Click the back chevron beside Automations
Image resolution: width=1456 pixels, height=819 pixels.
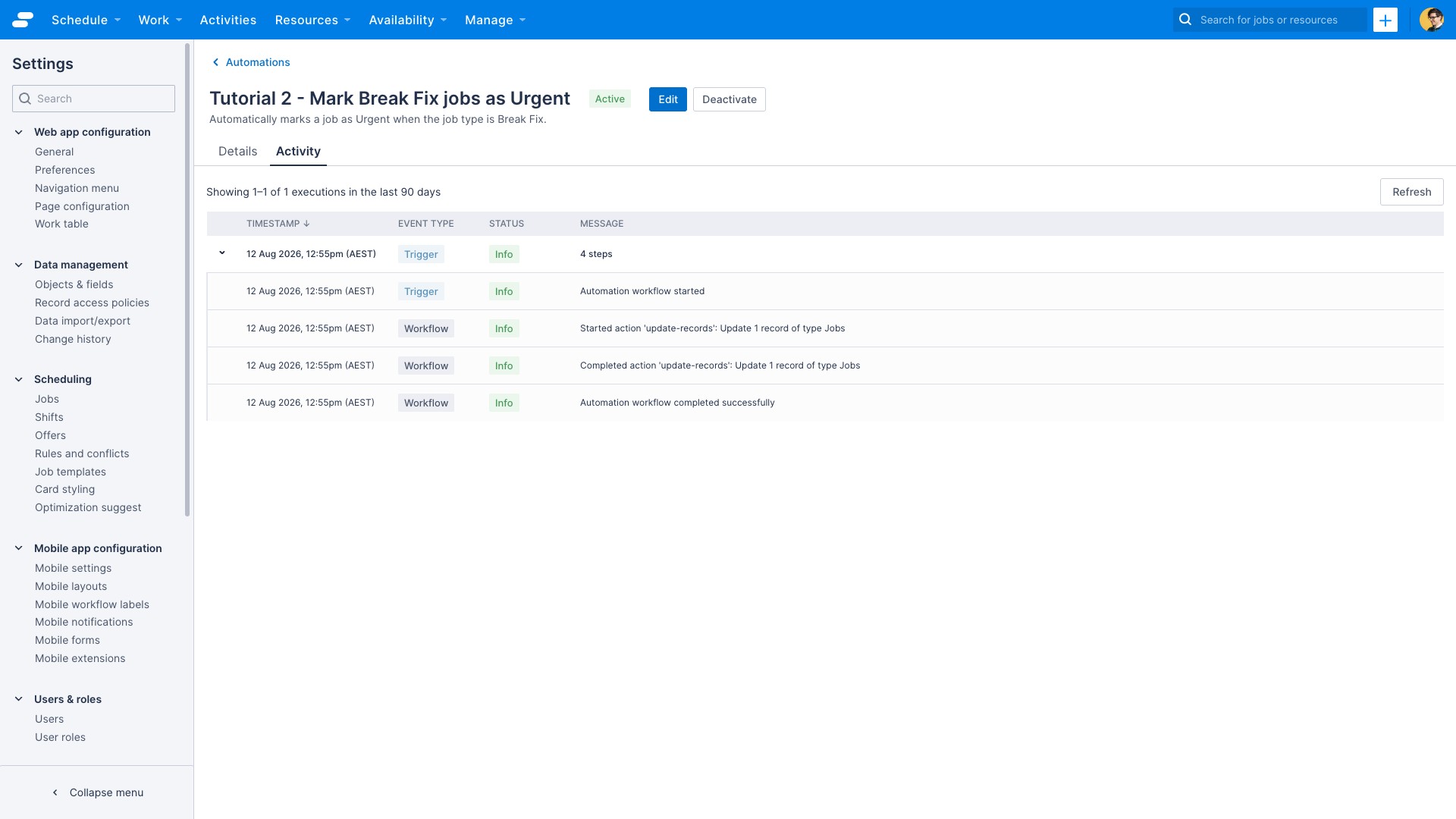[215, 62]
